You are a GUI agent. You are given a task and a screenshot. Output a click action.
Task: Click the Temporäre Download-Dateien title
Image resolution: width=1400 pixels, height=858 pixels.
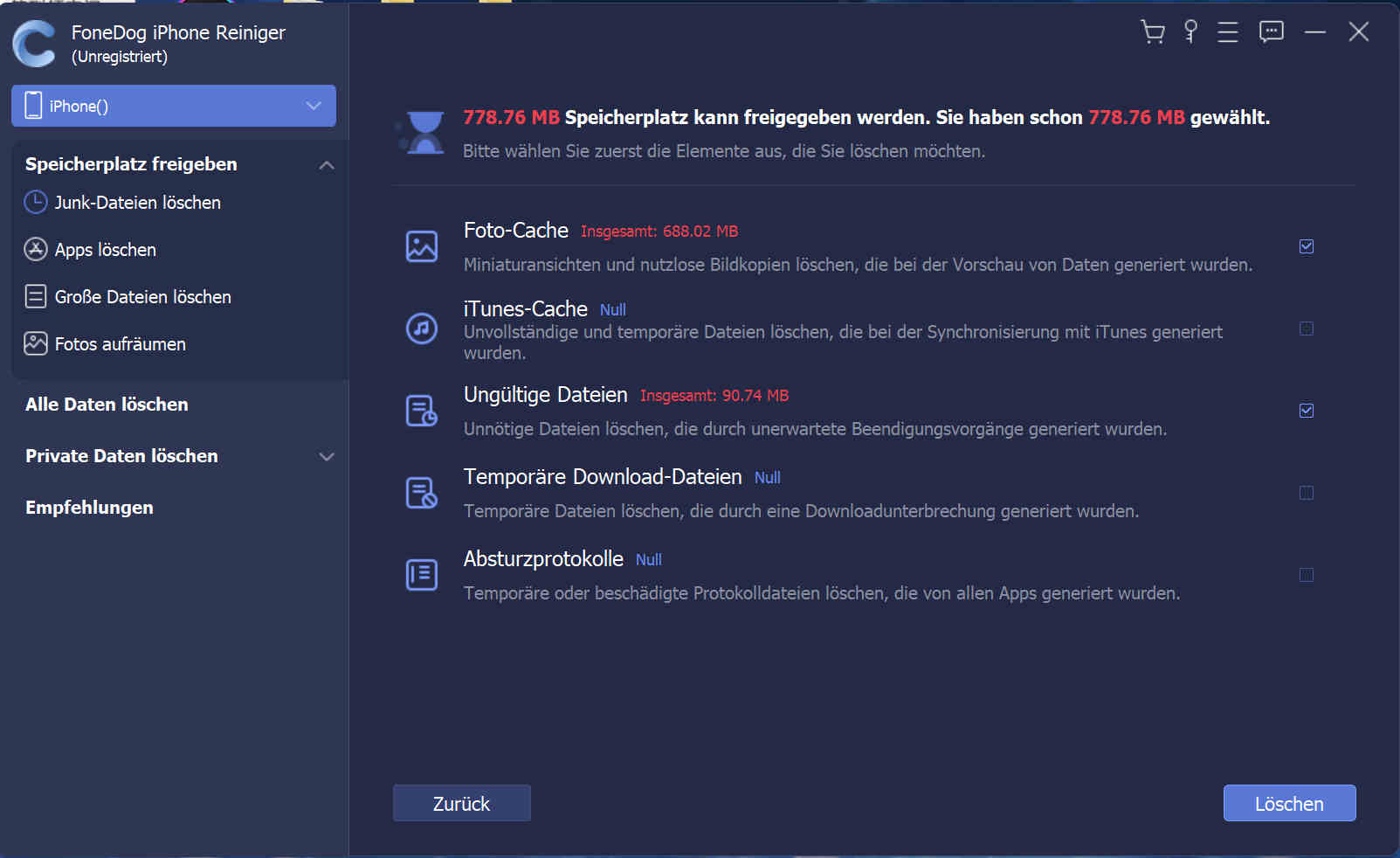(603, 477)
